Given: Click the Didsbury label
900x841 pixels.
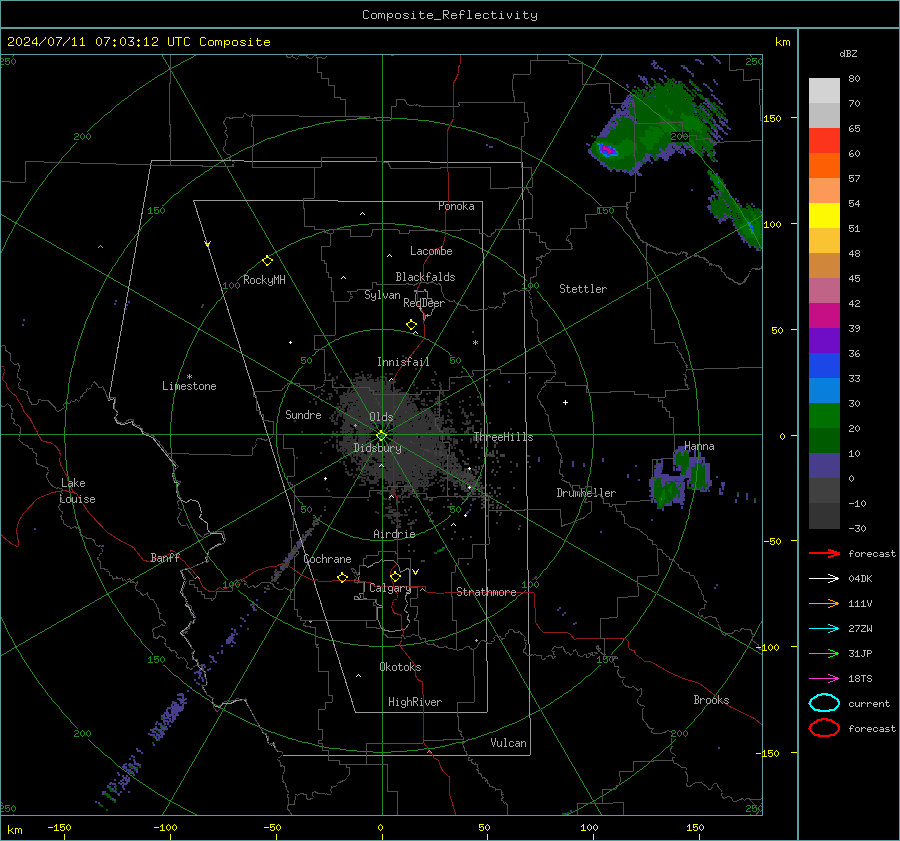Looking at the screenshot, I should tap(377, 448).
